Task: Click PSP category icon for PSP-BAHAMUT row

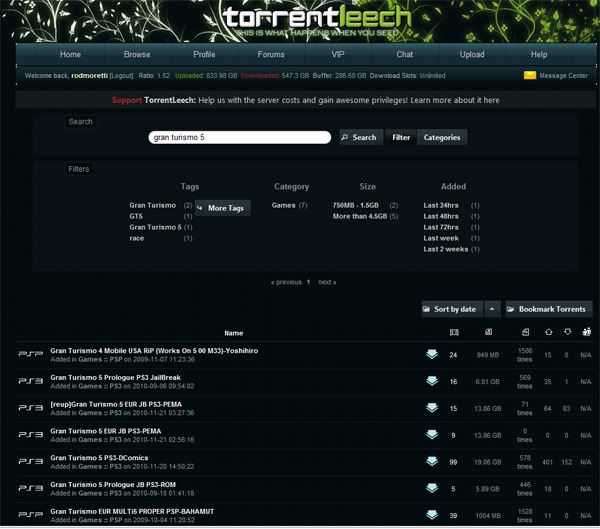Action: click(x=31, y=515)
